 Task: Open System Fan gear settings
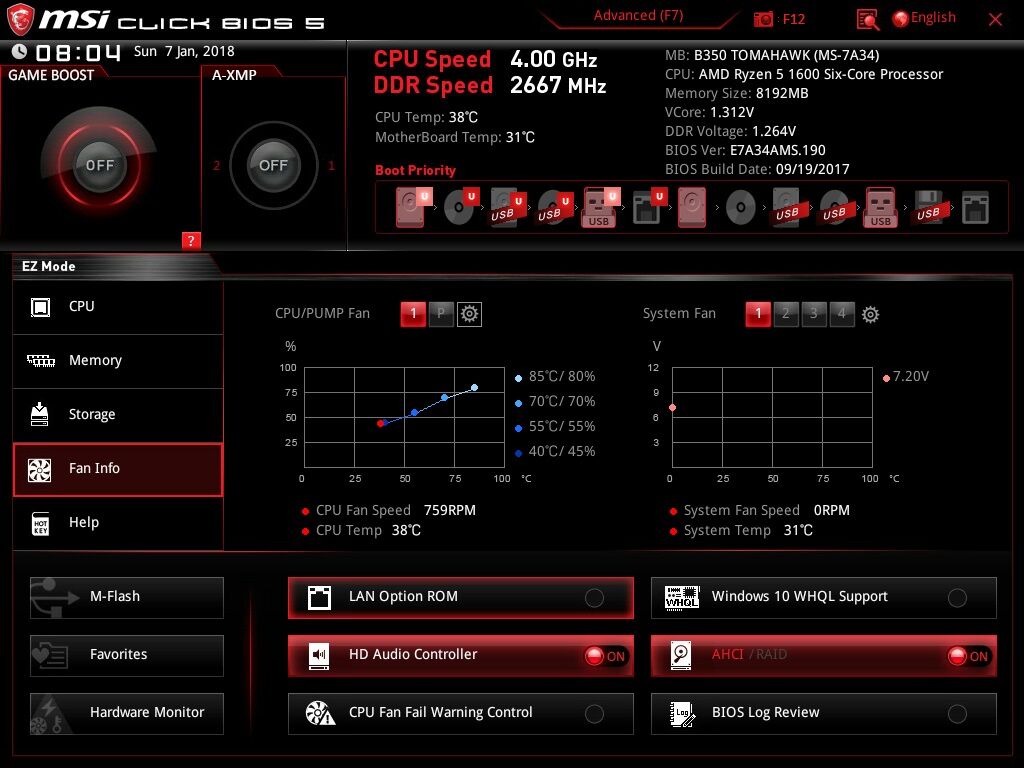coord(870,315)
